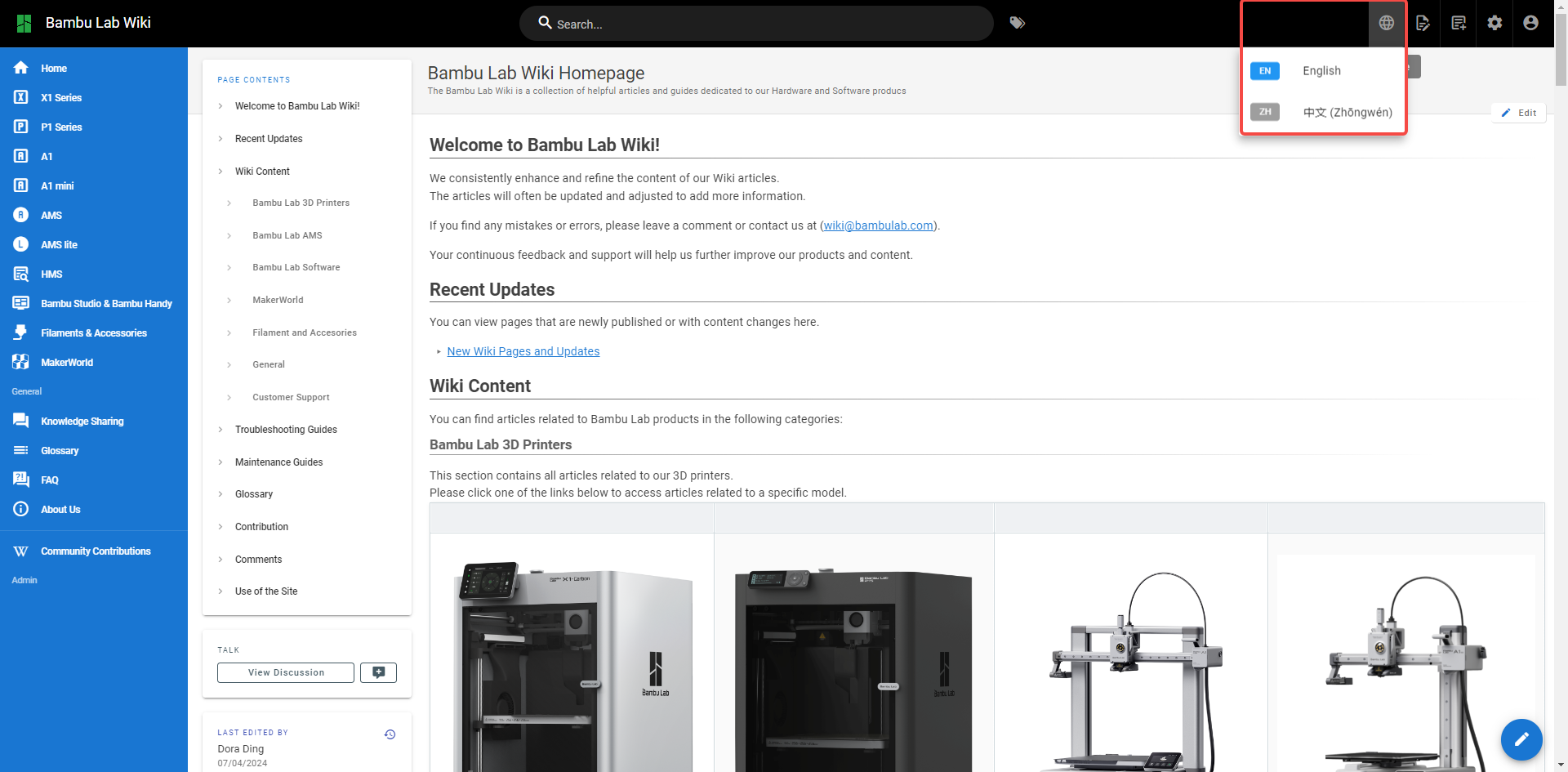Screen dimensions: 1568x772
Task: Click the language globe icon
Action: click(1387, 23)
